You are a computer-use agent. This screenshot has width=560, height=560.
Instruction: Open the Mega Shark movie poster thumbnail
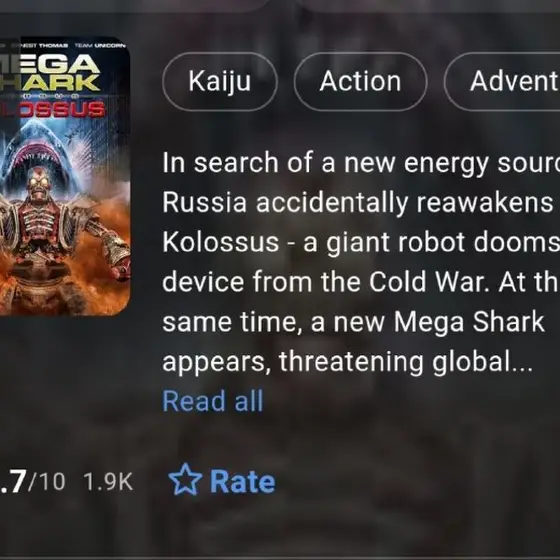click(65, 176)
